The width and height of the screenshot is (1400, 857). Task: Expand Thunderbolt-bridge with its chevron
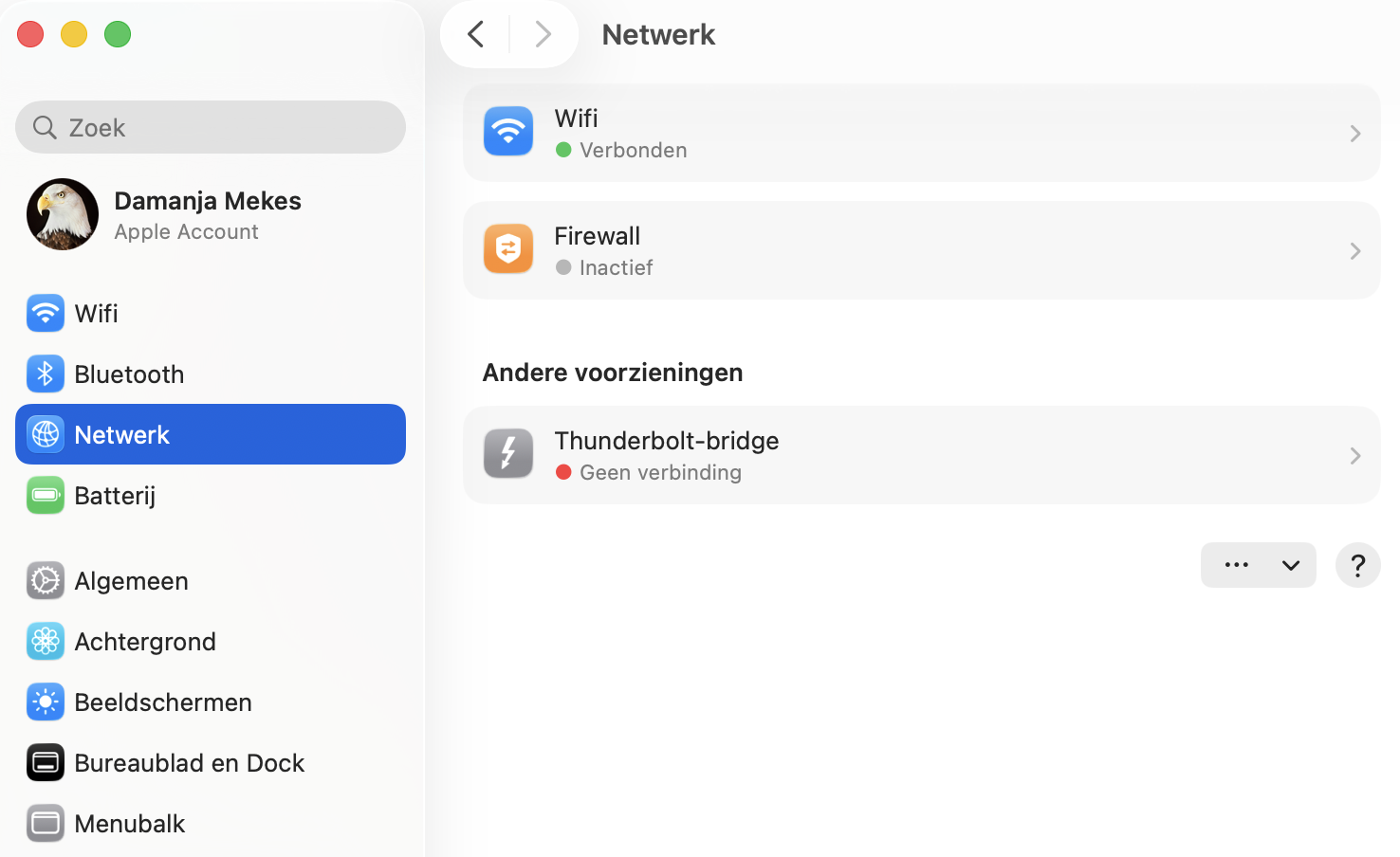click(1354, 455)
